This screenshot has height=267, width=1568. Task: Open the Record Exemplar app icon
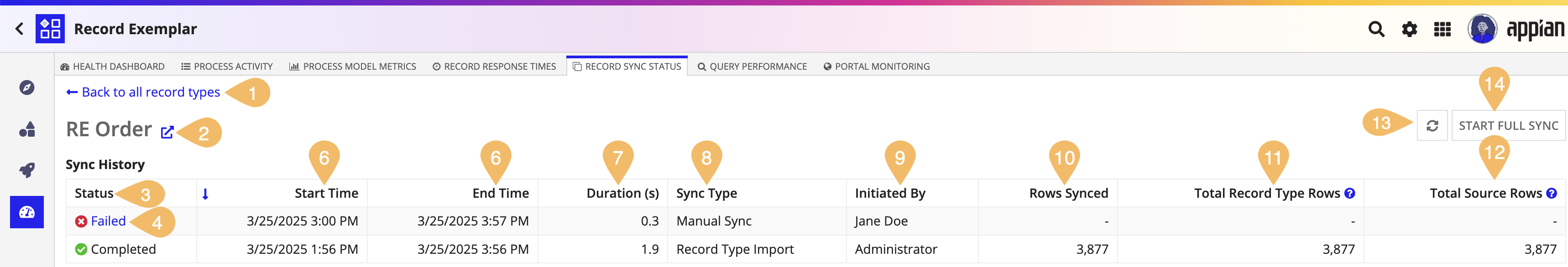(x=50, y=29)
